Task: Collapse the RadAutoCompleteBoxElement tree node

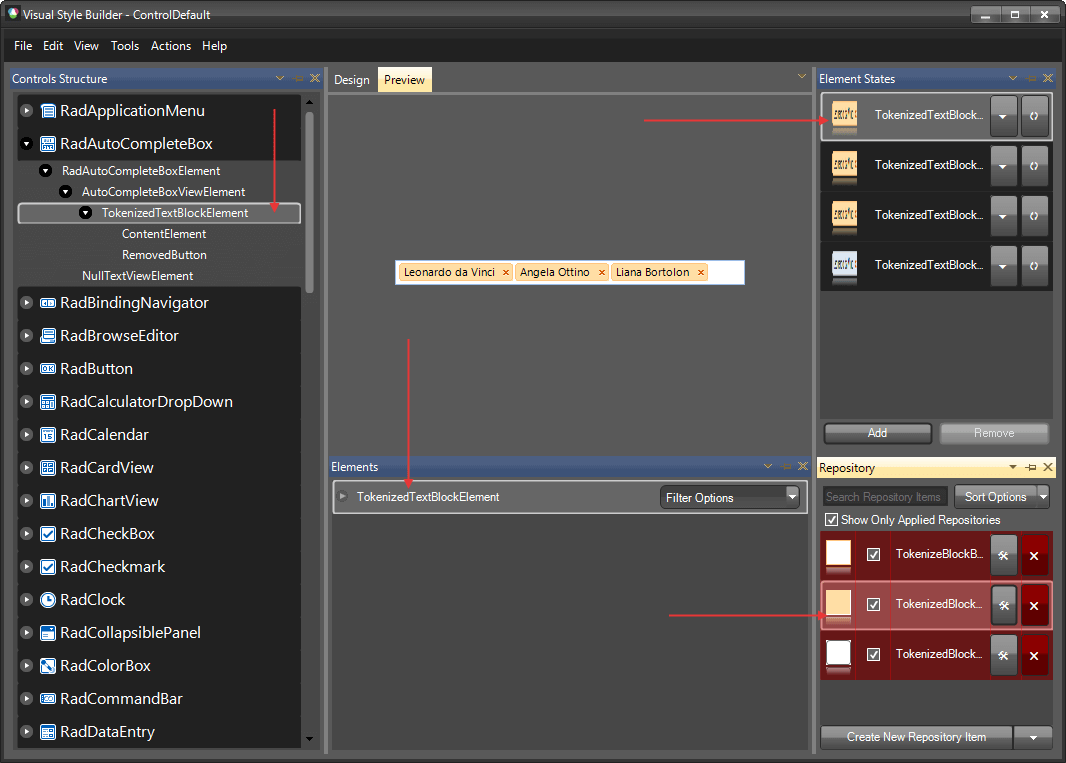Action: [45, 170]
